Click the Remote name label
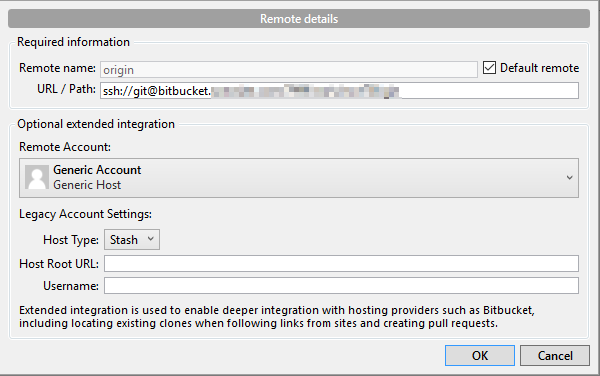The height and width of the screenshot is (376, 600). (57, 68)
